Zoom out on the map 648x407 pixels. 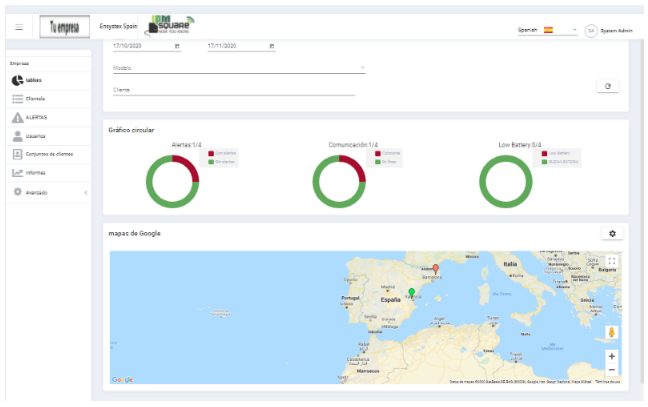click(611, 369)
